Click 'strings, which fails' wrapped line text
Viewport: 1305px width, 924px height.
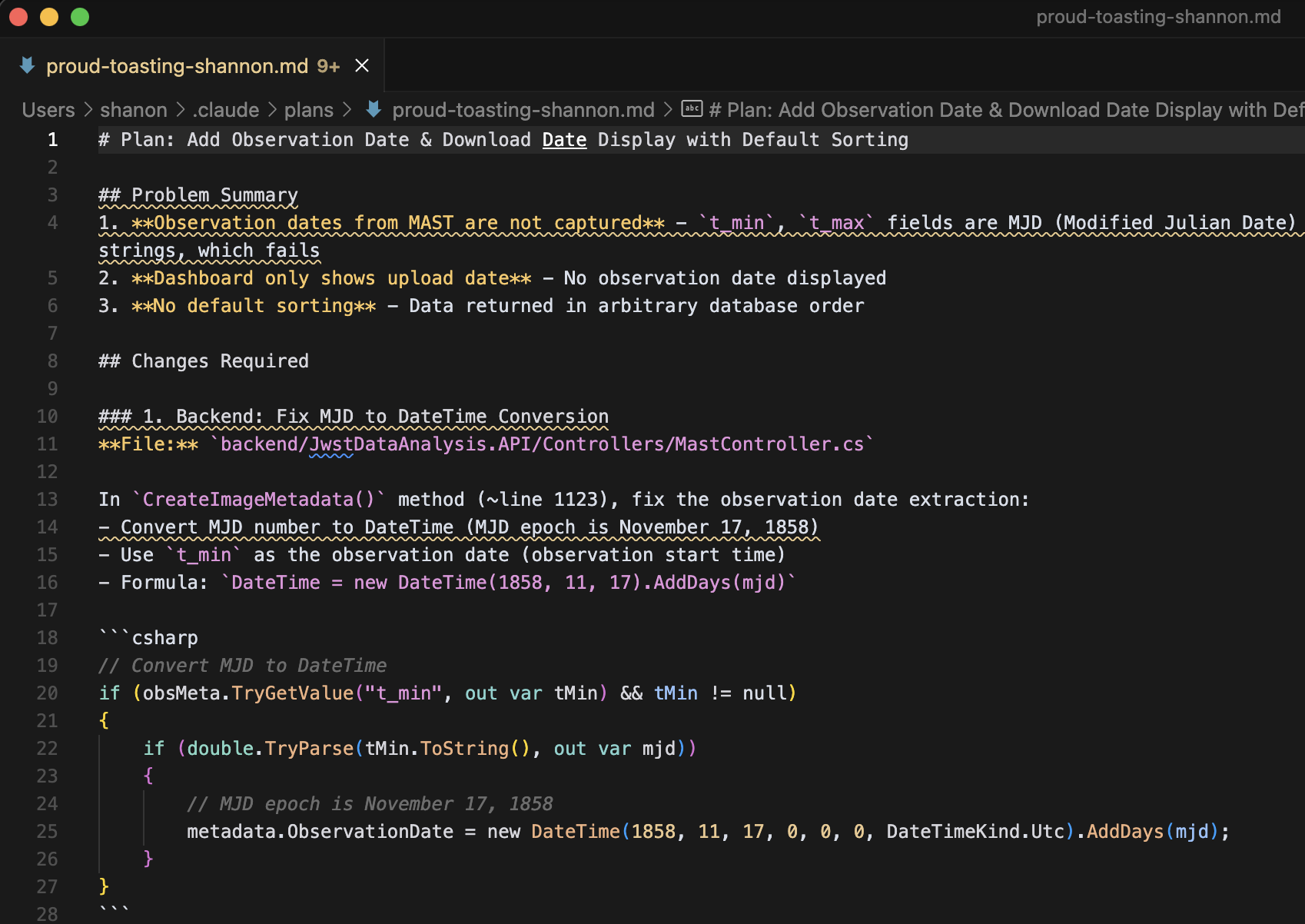[x=209, y=251]
